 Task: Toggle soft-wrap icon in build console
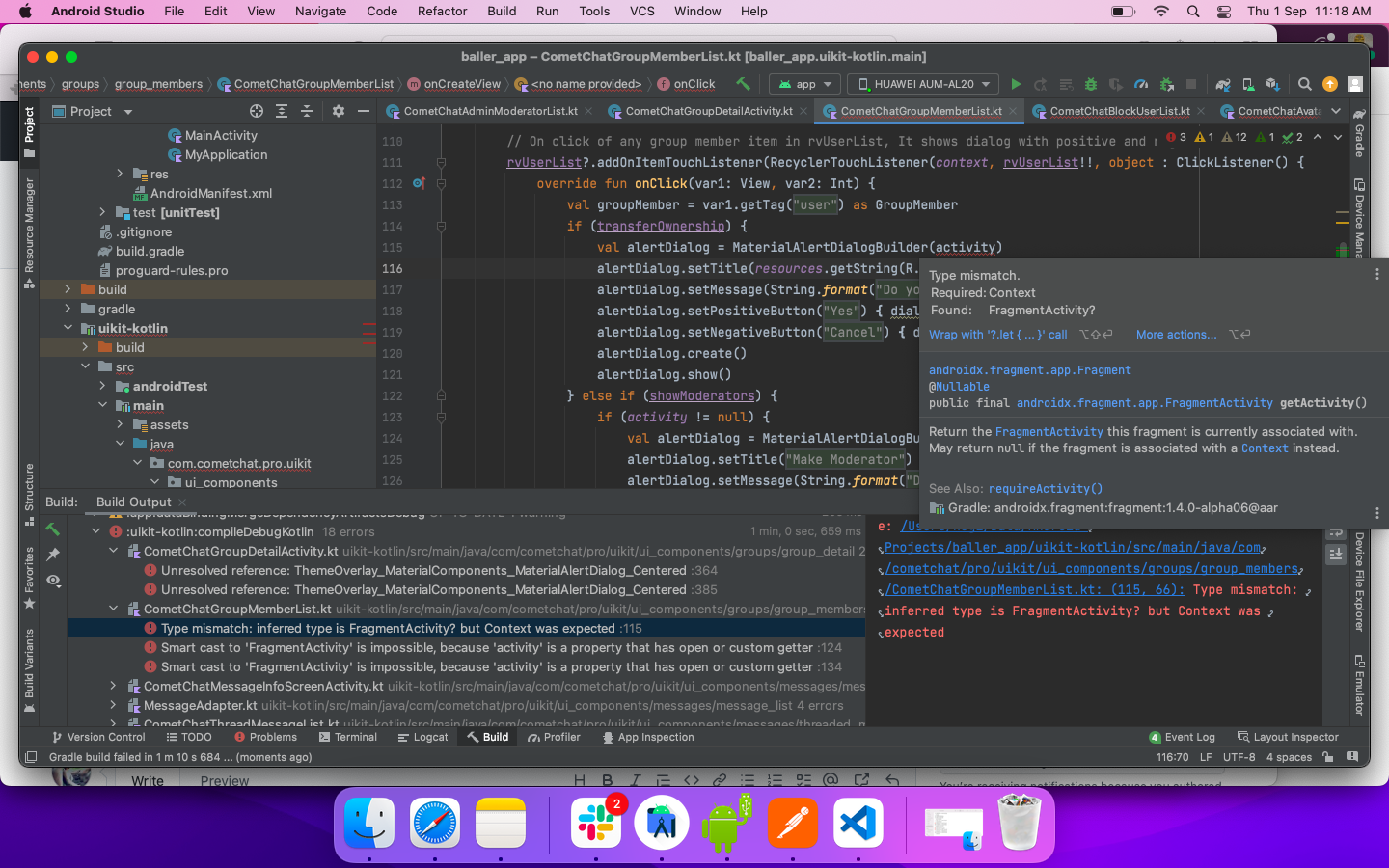(1336, 533)
